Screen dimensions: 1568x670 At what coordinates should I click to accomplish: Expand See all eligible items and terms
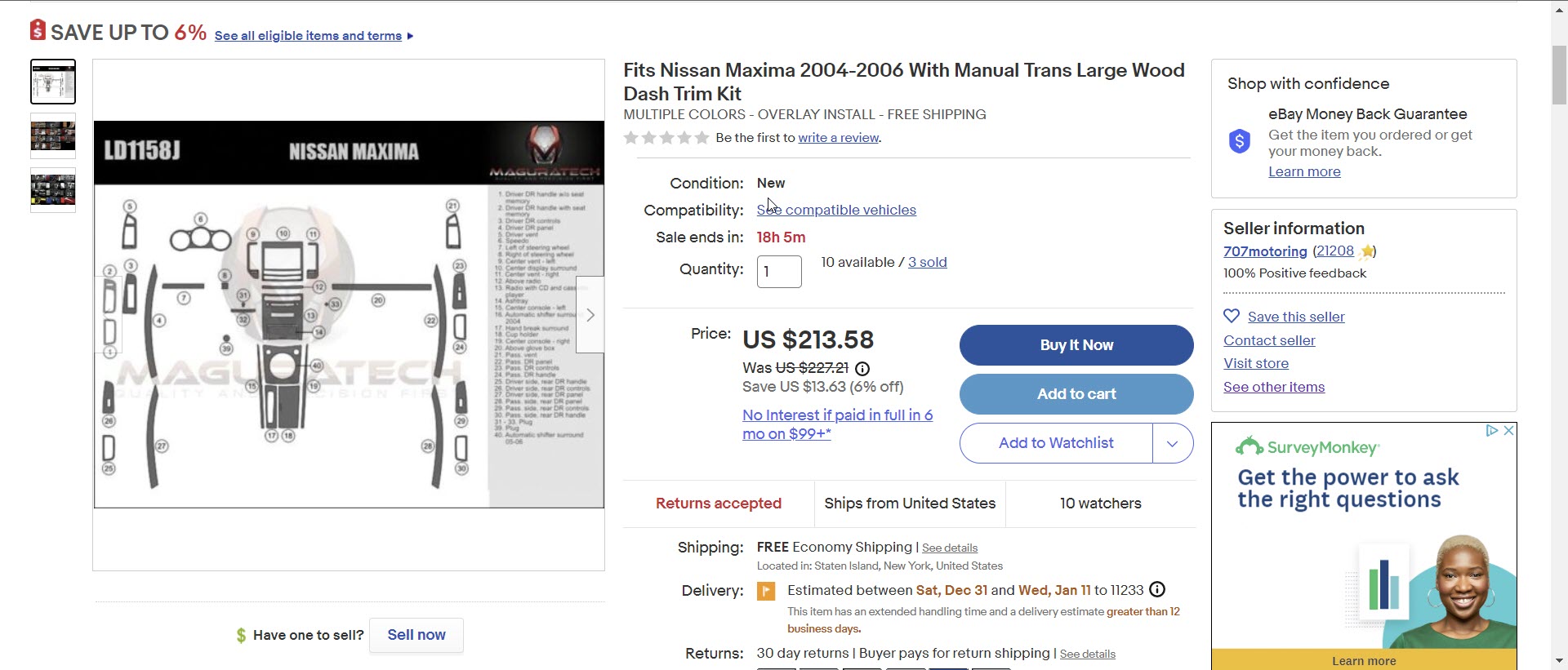pyautogui.click(x=314, y=36)
